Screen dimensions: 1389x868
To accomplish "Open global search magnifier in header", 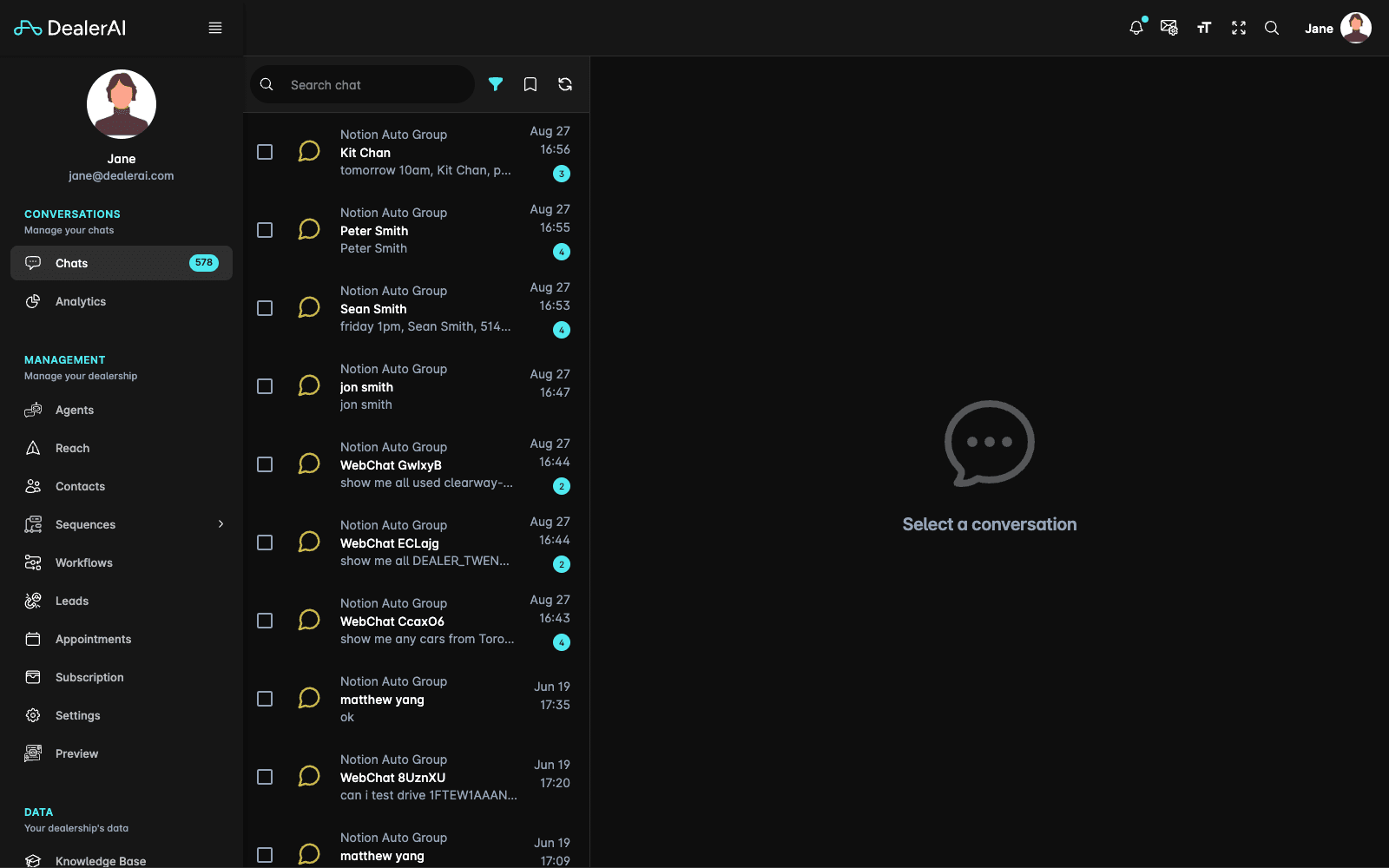I will coord(1272,28).
